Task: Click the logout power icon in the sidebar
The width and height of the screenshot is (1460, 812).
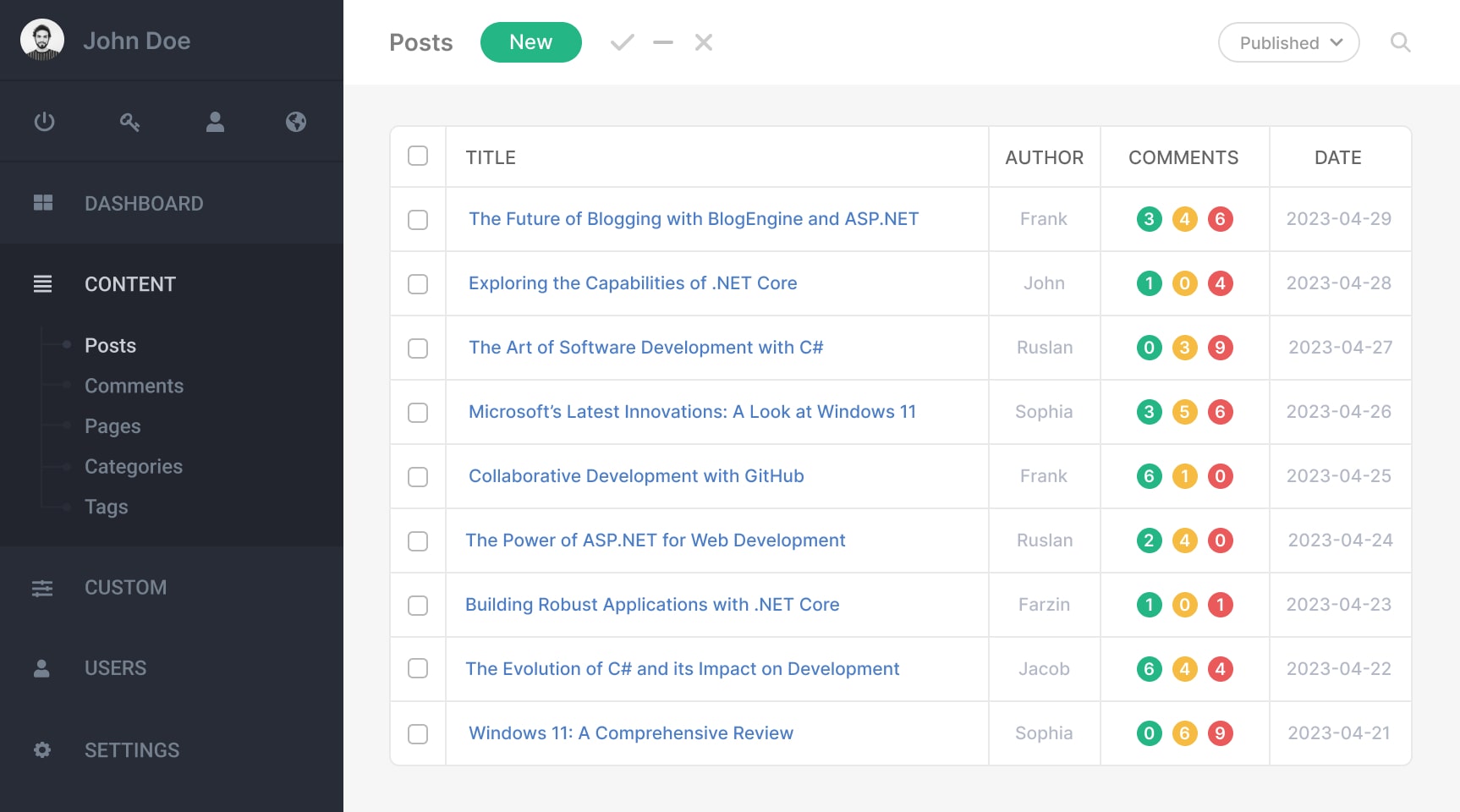Action: (x=44, y=121)
